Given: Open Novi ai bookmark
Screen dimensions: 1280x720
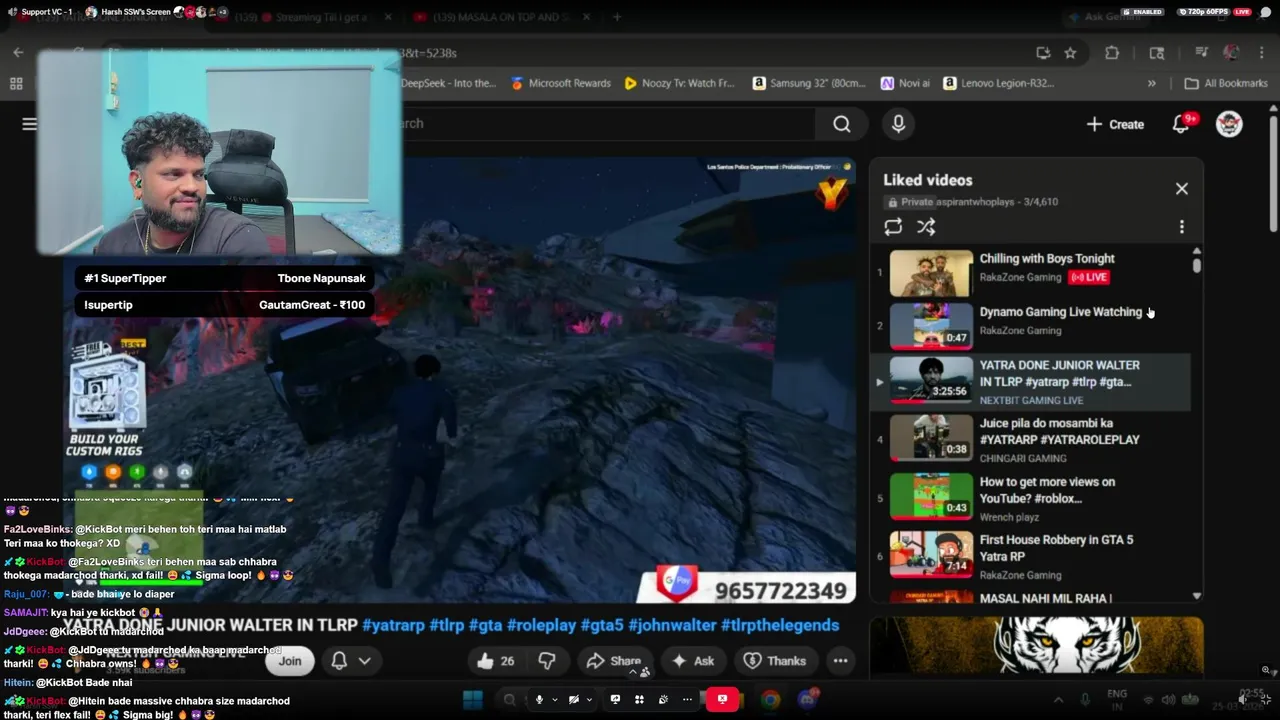Looking at the screenshot, I should (x=905, y=83).
